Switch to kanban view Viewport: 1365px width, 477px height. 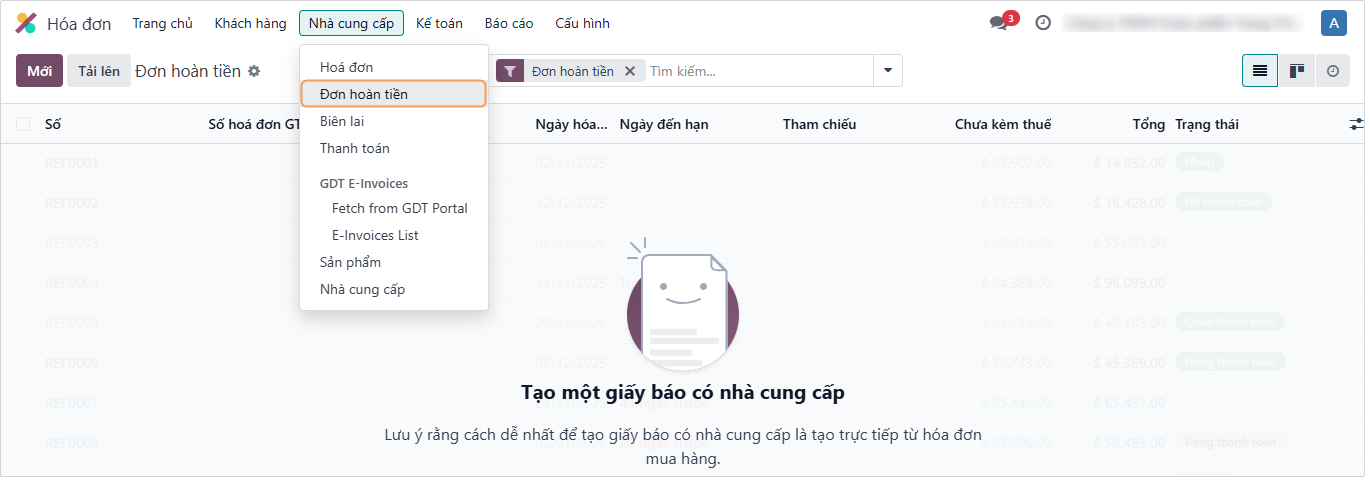click(1296, 71)
